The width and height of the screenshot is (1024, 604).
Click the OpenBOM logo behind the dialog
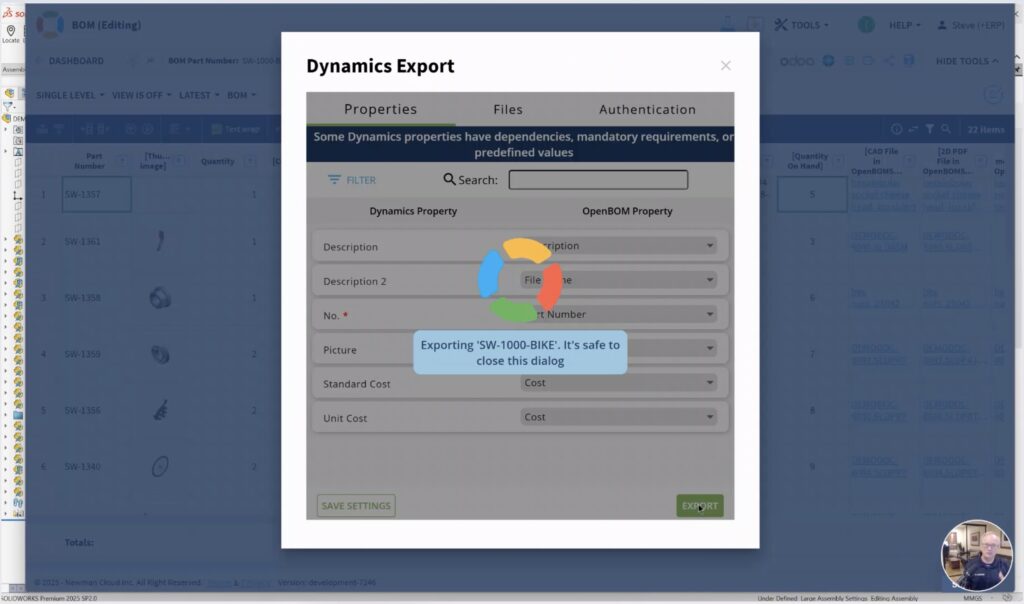(50, 25)
